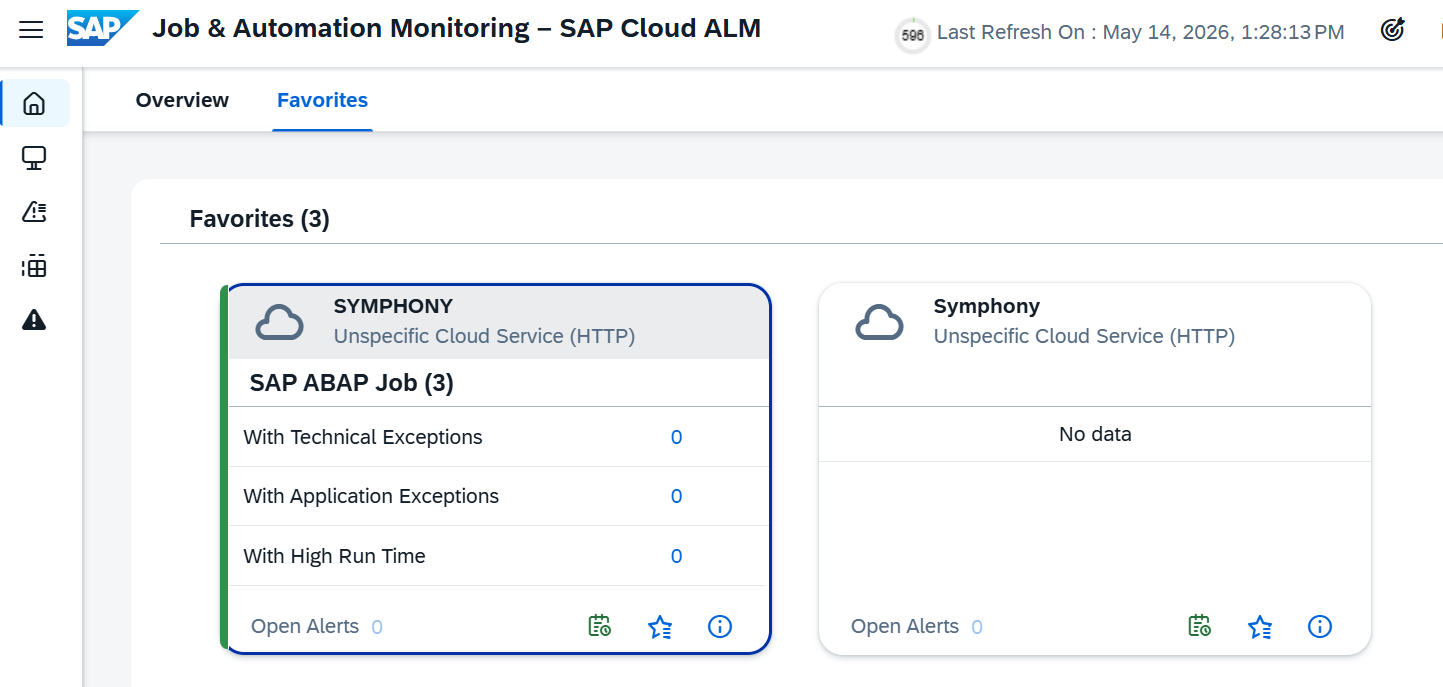Toggle favorite star on SYMPHONY card

660,627
